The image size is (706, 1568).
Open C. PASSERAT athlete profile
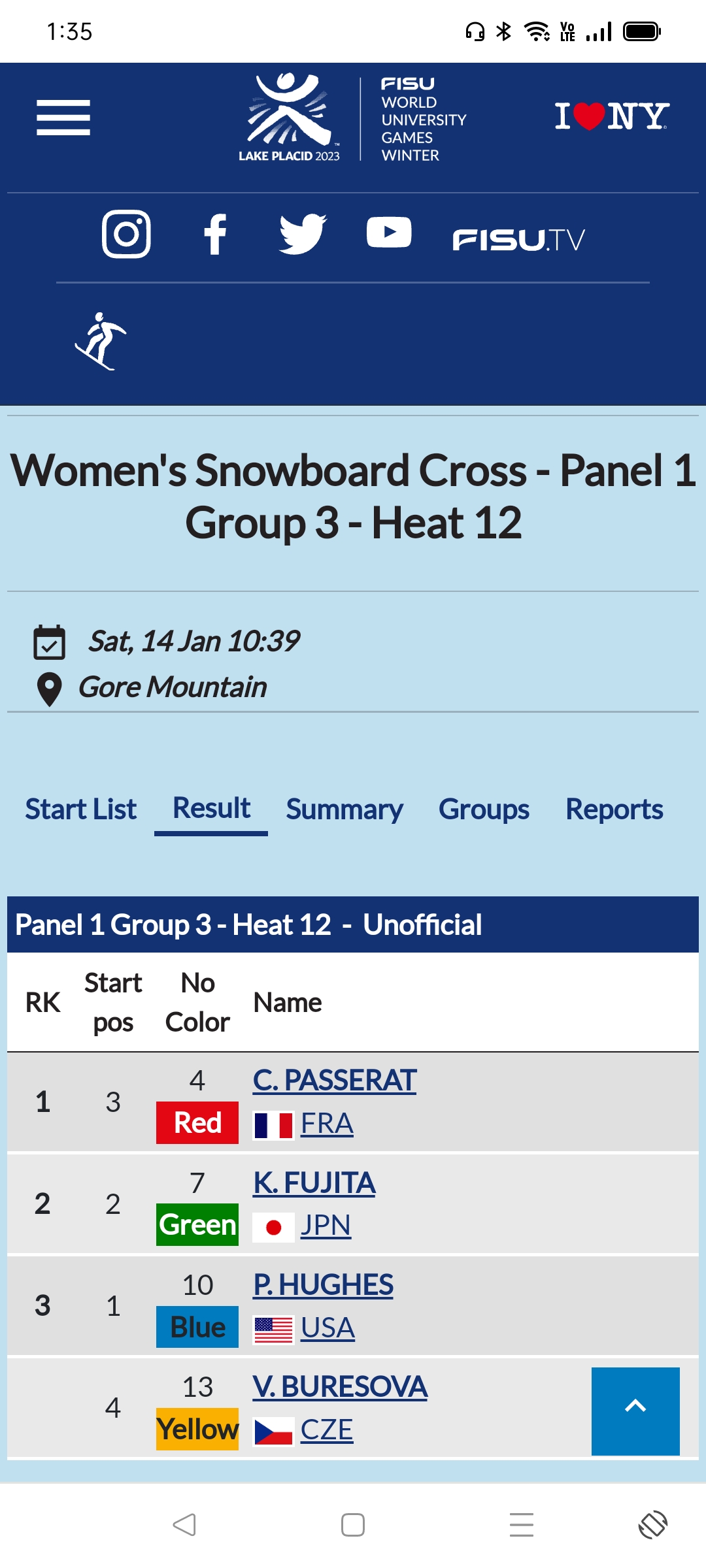click(x=335, y=1081)
